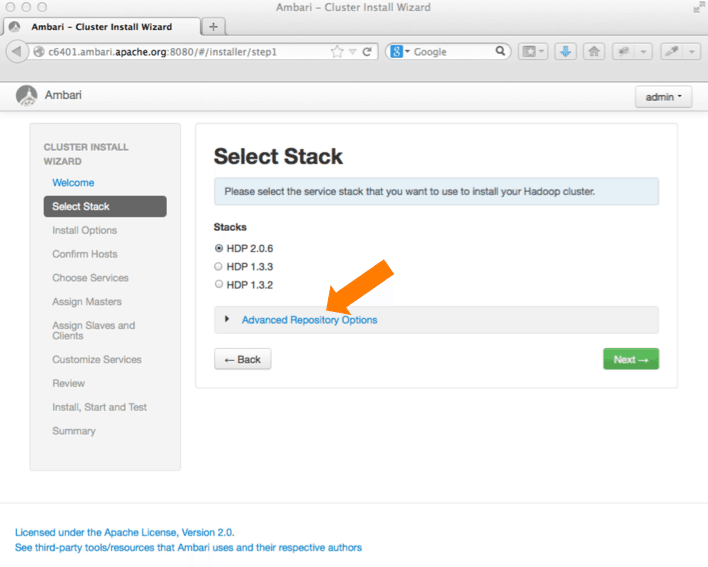Viewport: 708px width, 567px height.
Task: Click the downloads arrow toolbar icon
Action: pyautogui.click(x=565, y=51)
